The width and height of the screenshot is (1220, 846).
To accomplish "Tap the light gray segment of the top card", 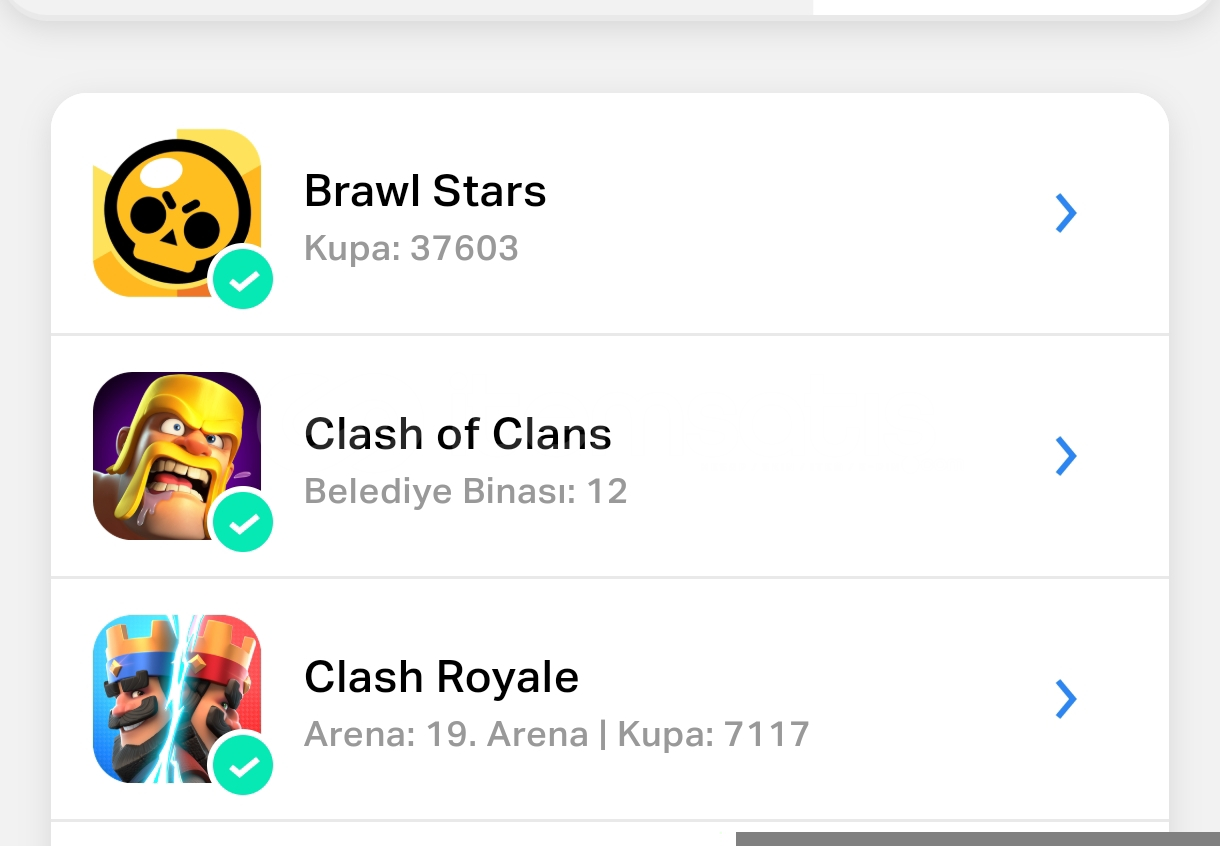I will (415, 7).
